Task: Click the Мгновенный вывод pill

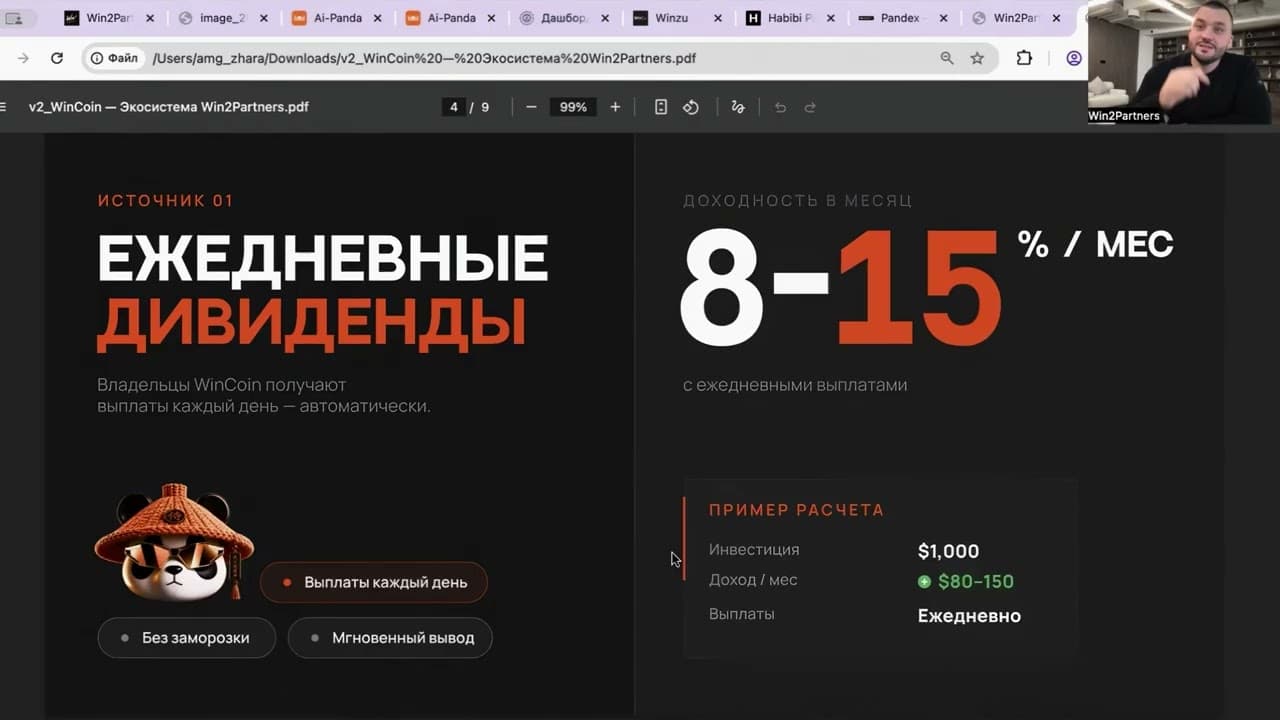Action: (x=390, y=637)
